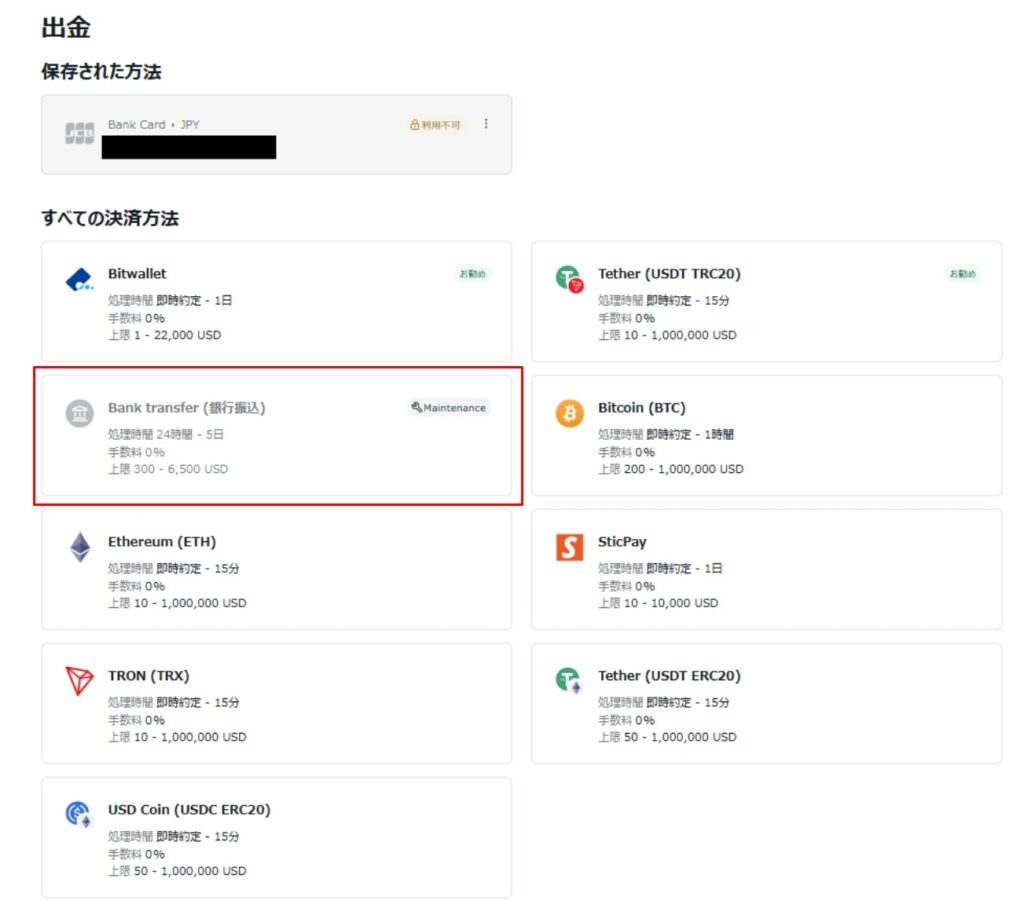The height and width of the screenshot is (901, 1024).
Task: Click the 出金 page heading
Action: 64,28
